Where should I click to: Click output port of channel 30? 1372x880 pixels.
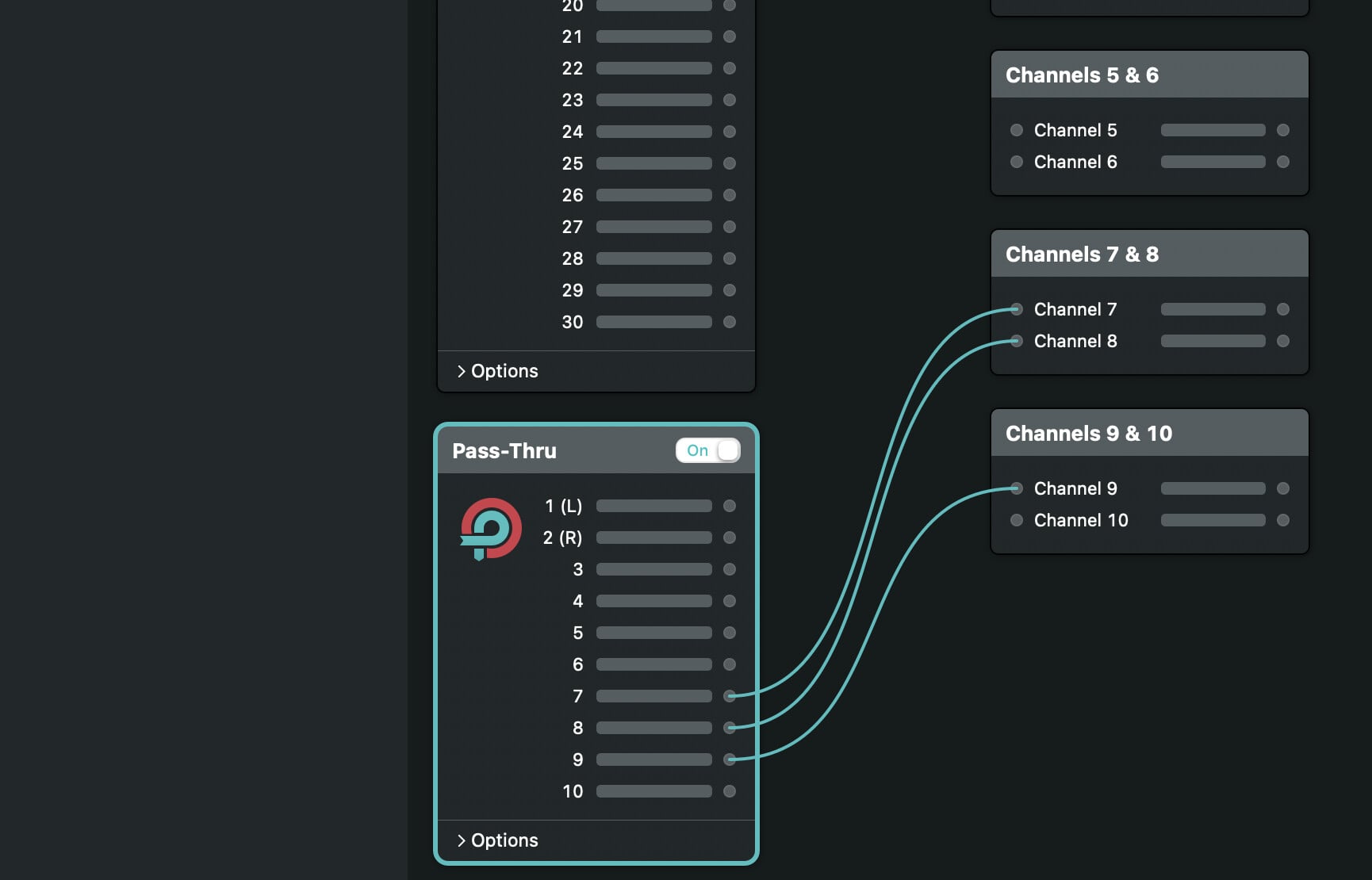[730, 322]
